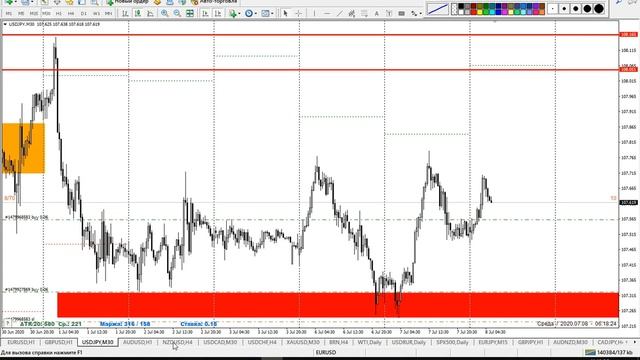The width and height of the screenshot is (640, 360).
Task: Open the GBPJPY,H1 chart tab
Action: tap(531, 342)
